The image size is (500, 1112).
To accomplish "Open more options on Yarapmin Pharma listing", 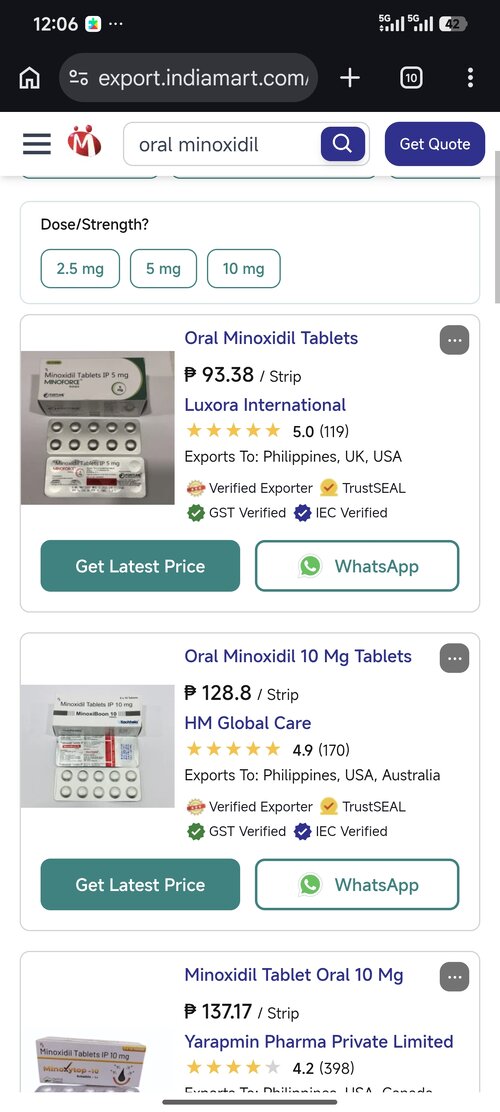I will [455, 977].
